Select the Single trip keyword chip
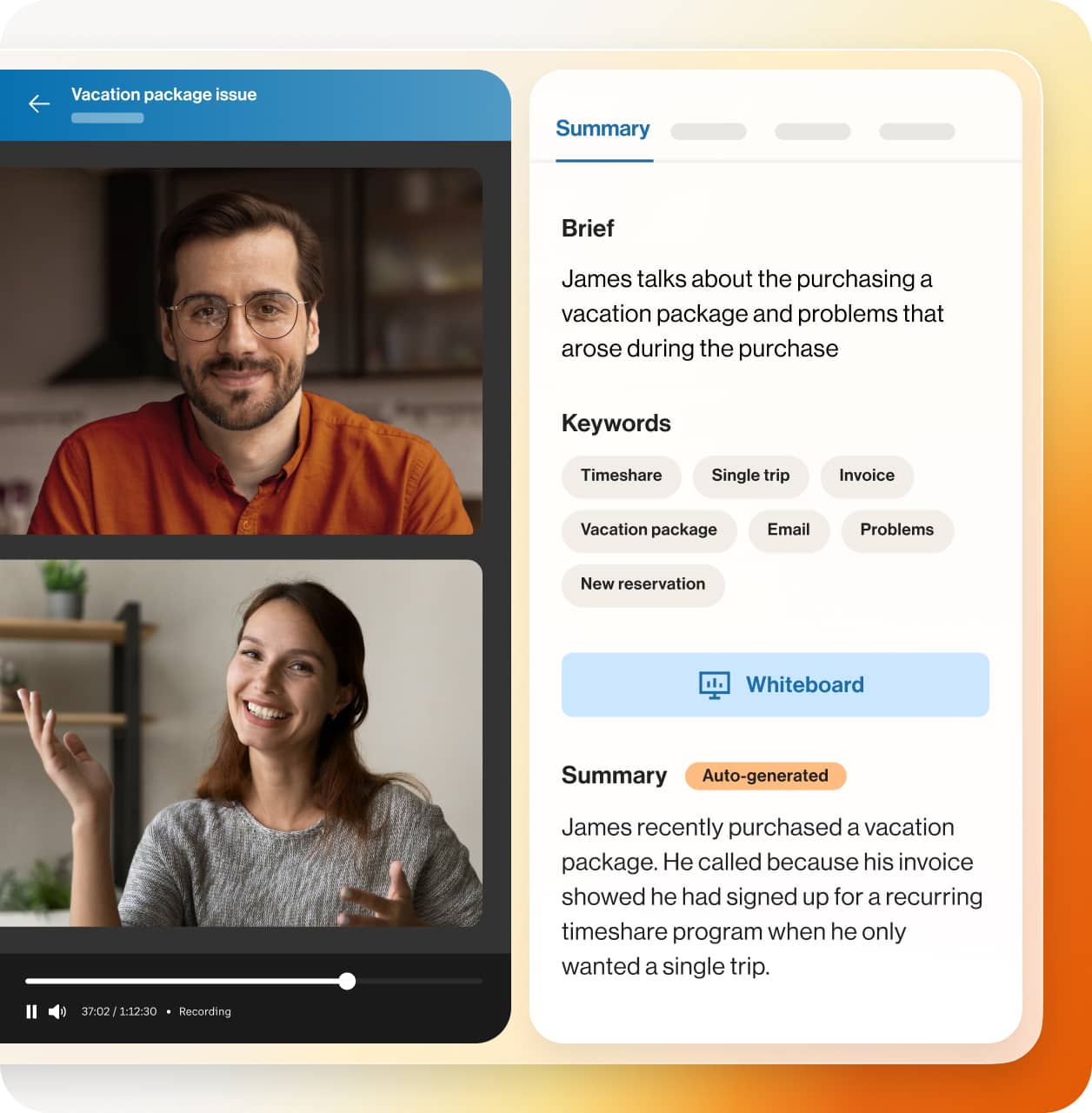Viewport: 1092px width, 1113px height. coord(750,477)
